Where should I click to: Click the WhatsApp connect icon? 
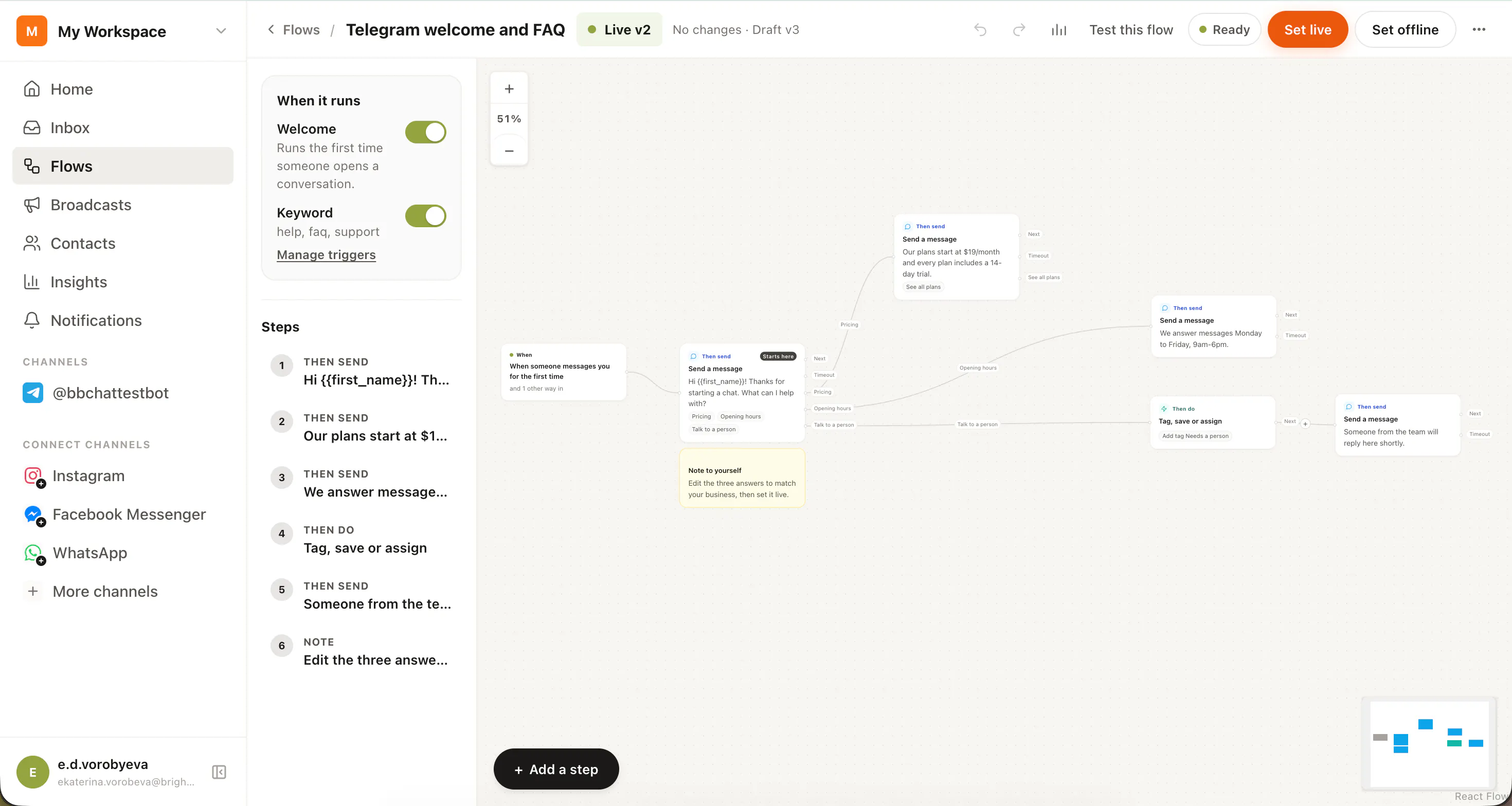[x=33, y=553]
